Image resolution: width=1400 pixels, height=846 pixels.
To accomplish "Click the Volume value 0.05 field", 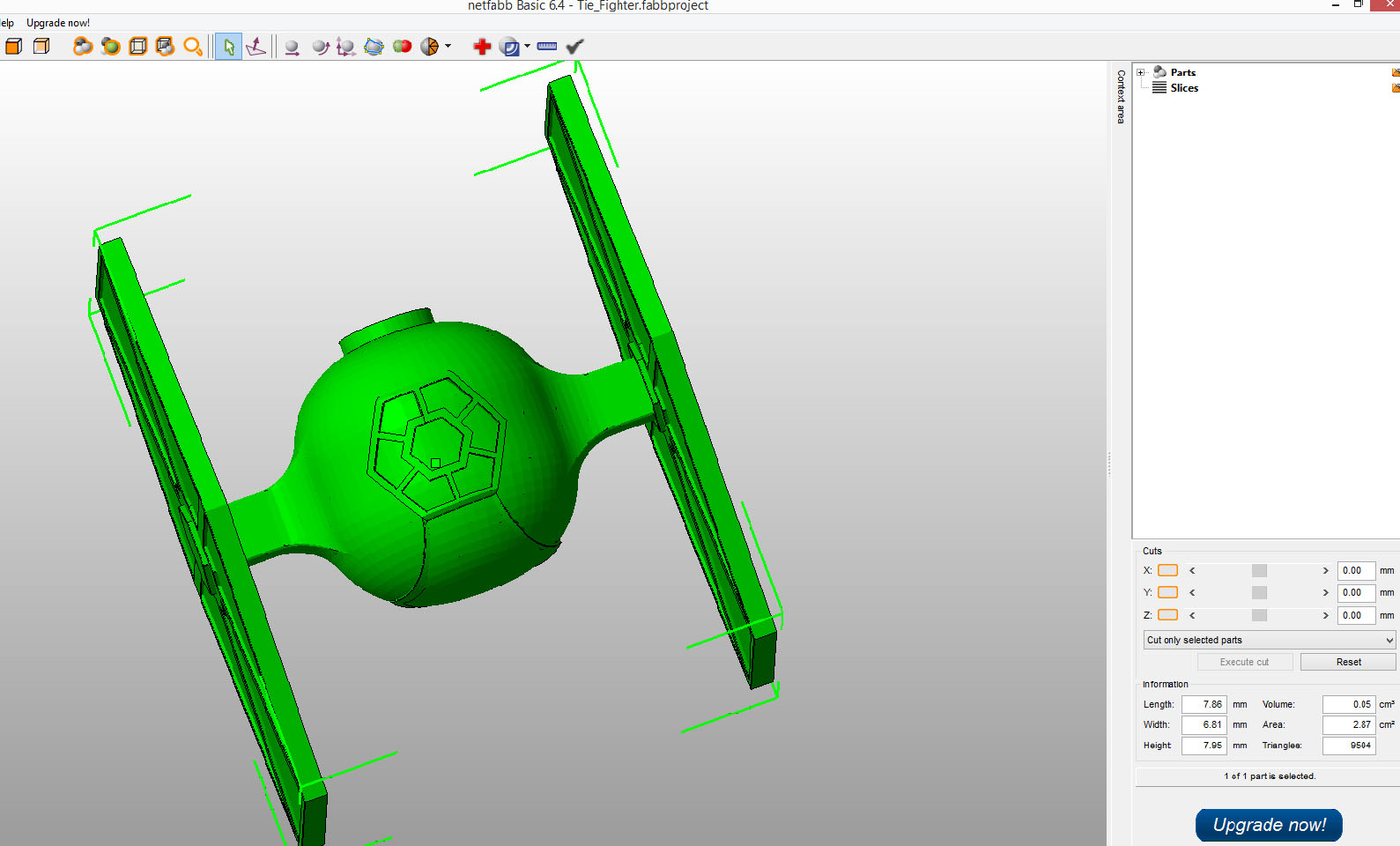I will [1349, 704].
